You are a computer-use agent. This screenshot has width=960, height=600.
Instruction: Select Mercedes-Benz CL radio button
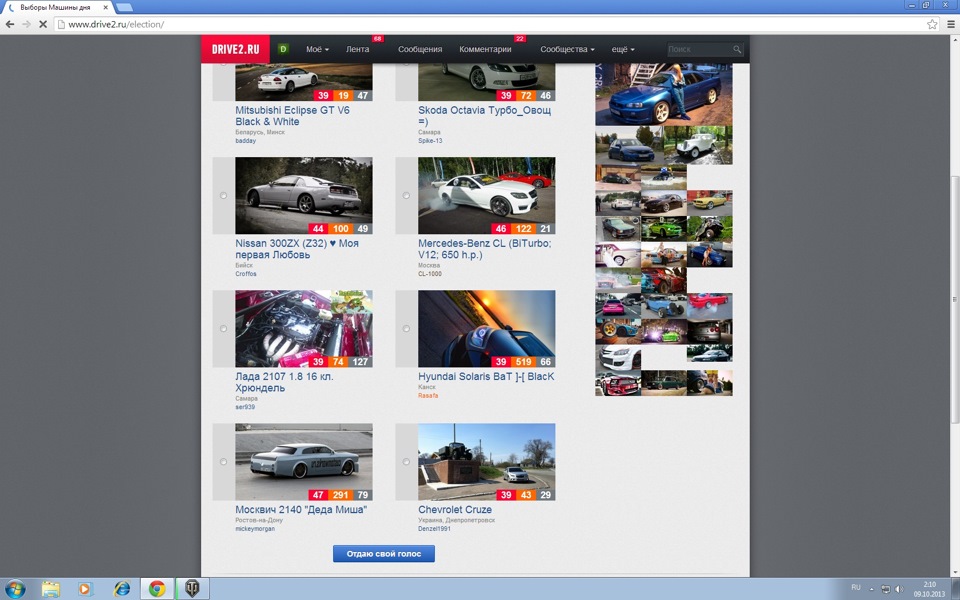coord(406,195)
